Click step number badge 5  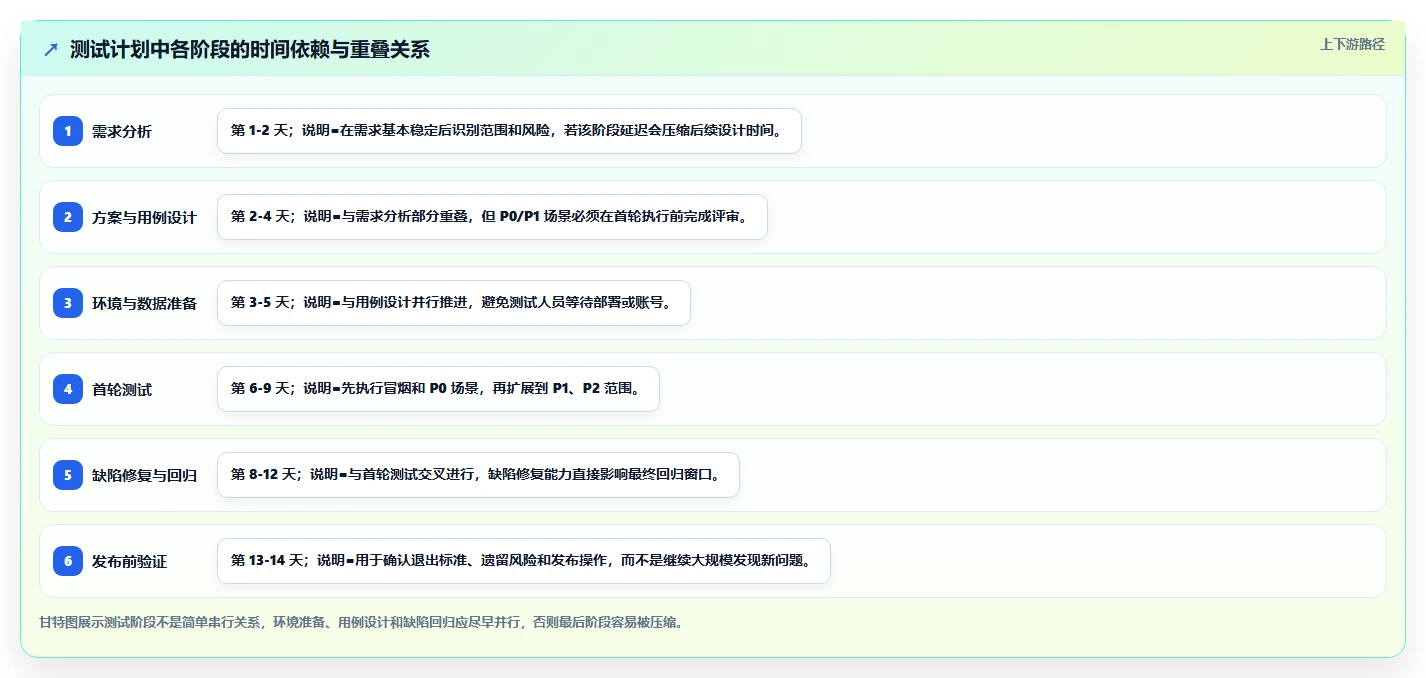click(x=68, y=475)
